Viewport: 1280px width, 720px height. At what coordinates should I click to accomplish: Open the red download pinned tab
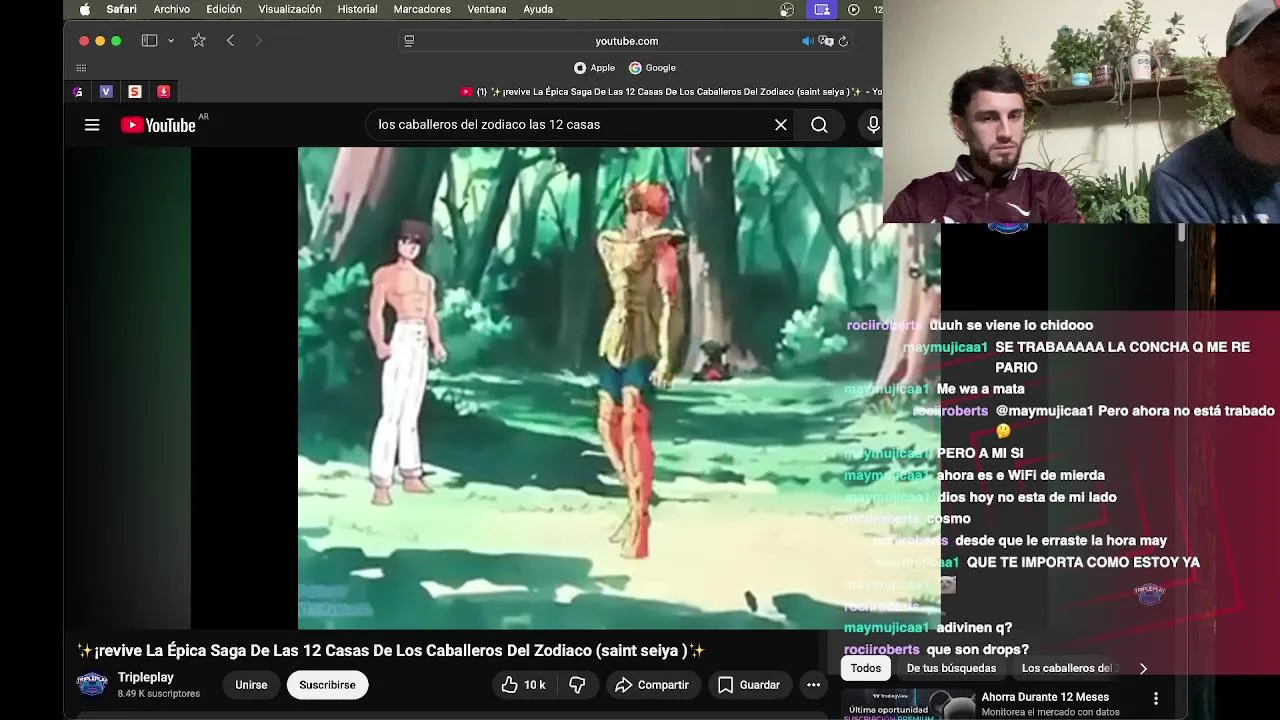click(x=164, y=91)
